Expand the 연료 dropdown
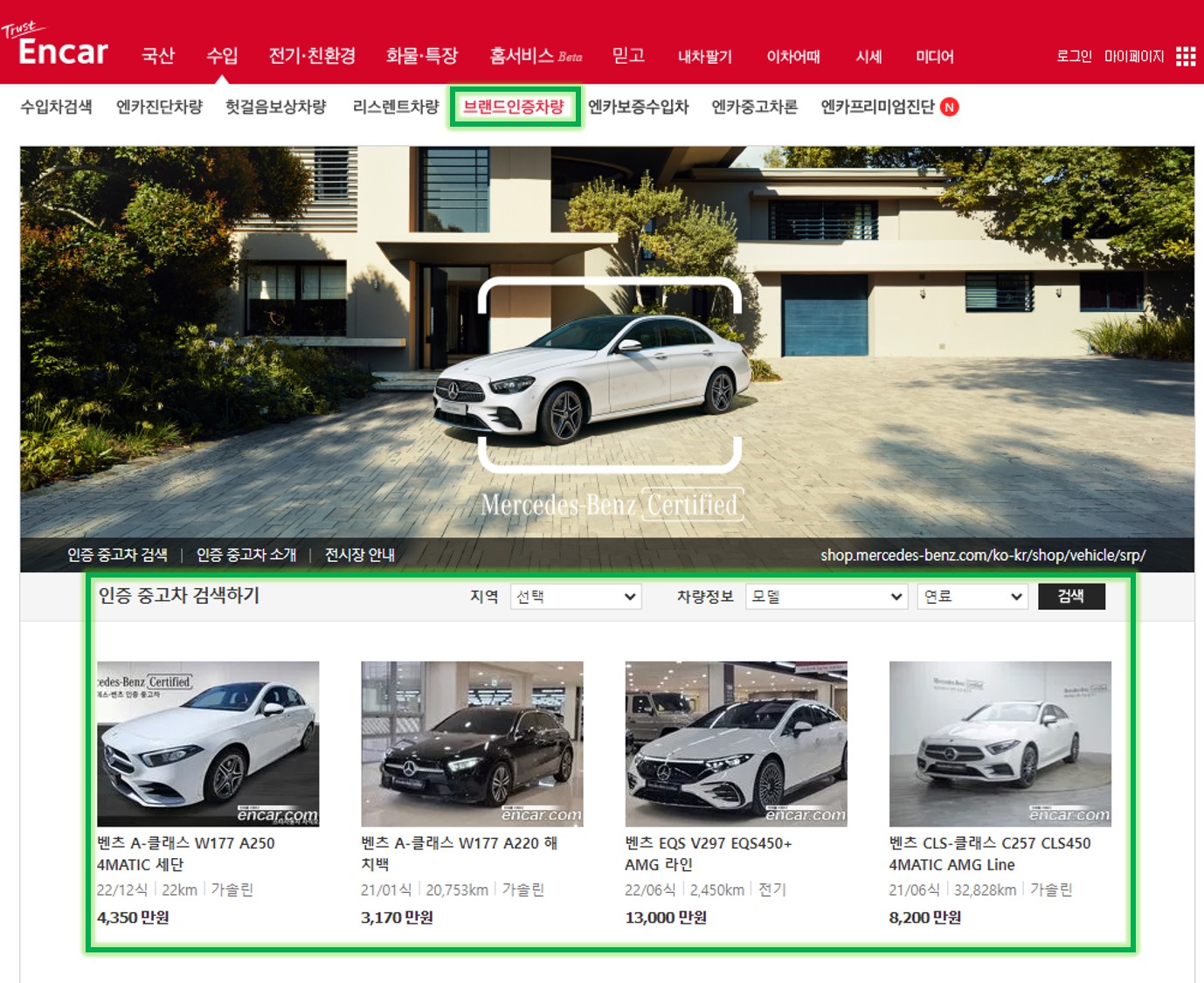The image size is (1204, 983). [972, 597]
